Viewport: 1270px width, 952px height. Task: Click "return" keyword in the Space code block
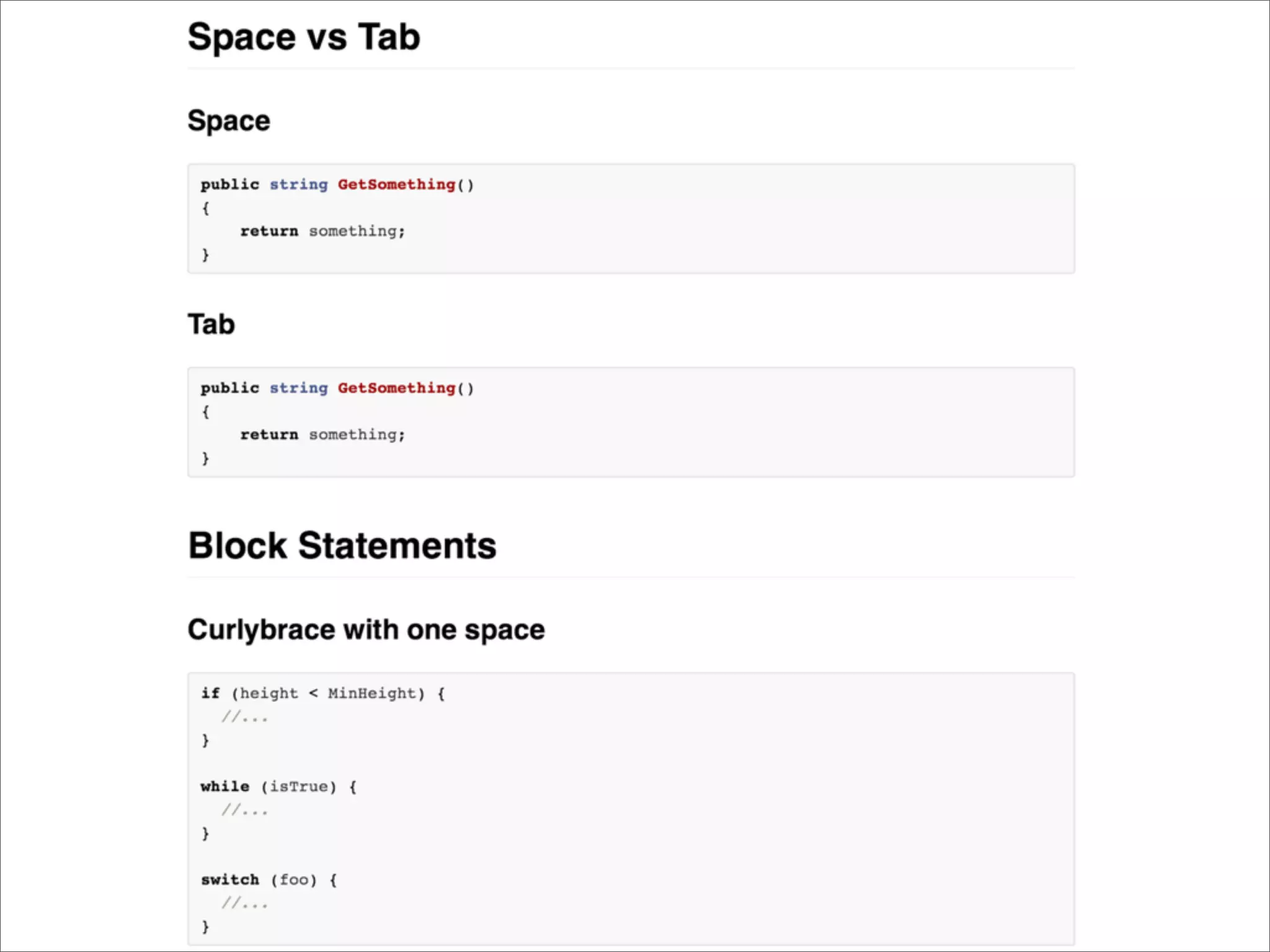[x=269, y=231]
